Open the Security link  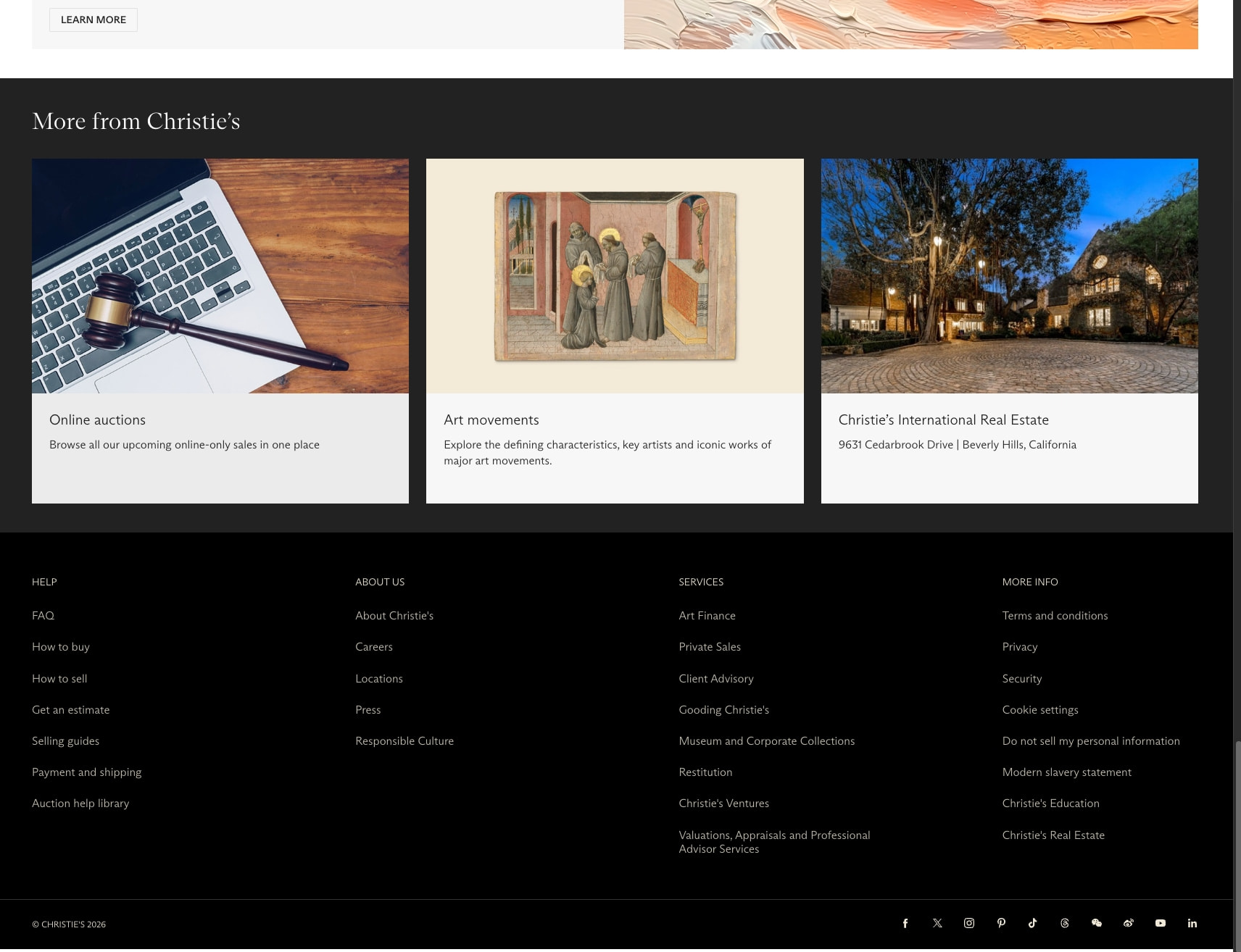1022,678
